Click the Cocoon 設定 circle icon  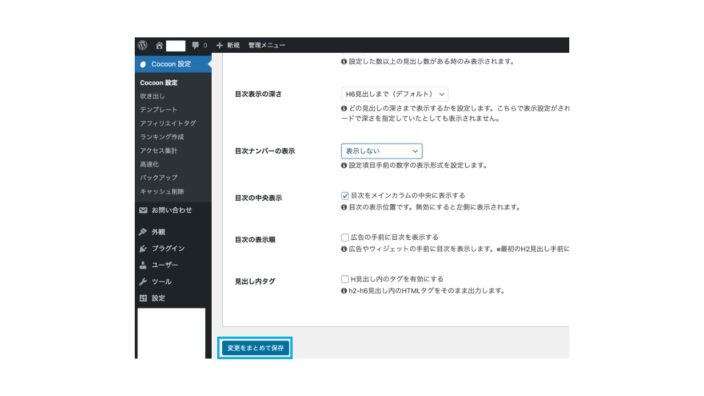click(x=143, y=64)
